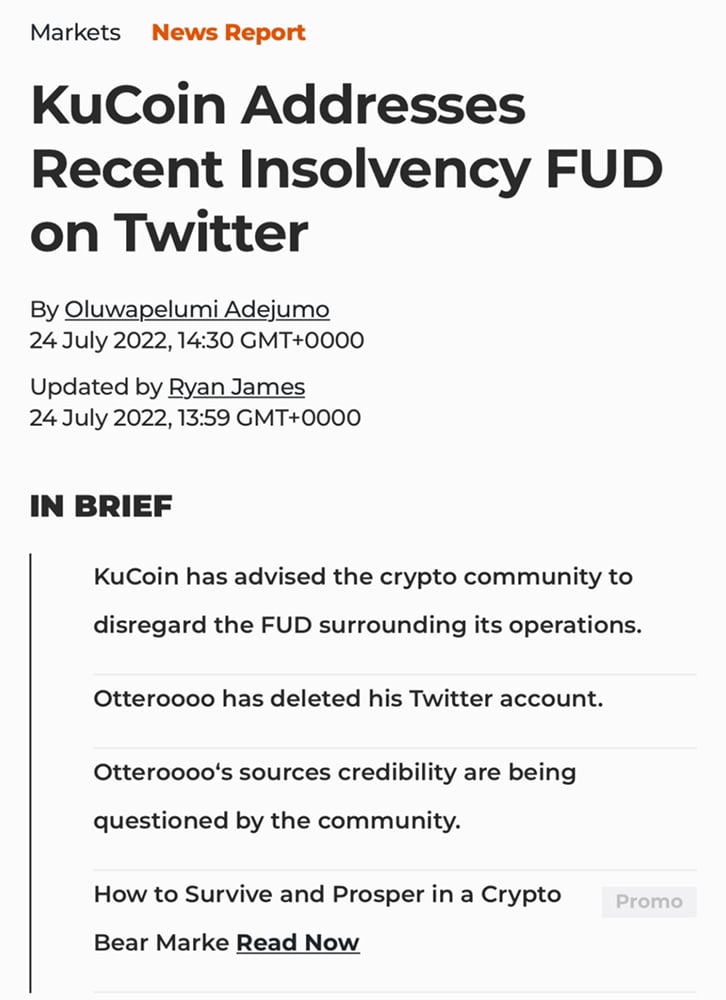Follow the Read Now link

297,943
